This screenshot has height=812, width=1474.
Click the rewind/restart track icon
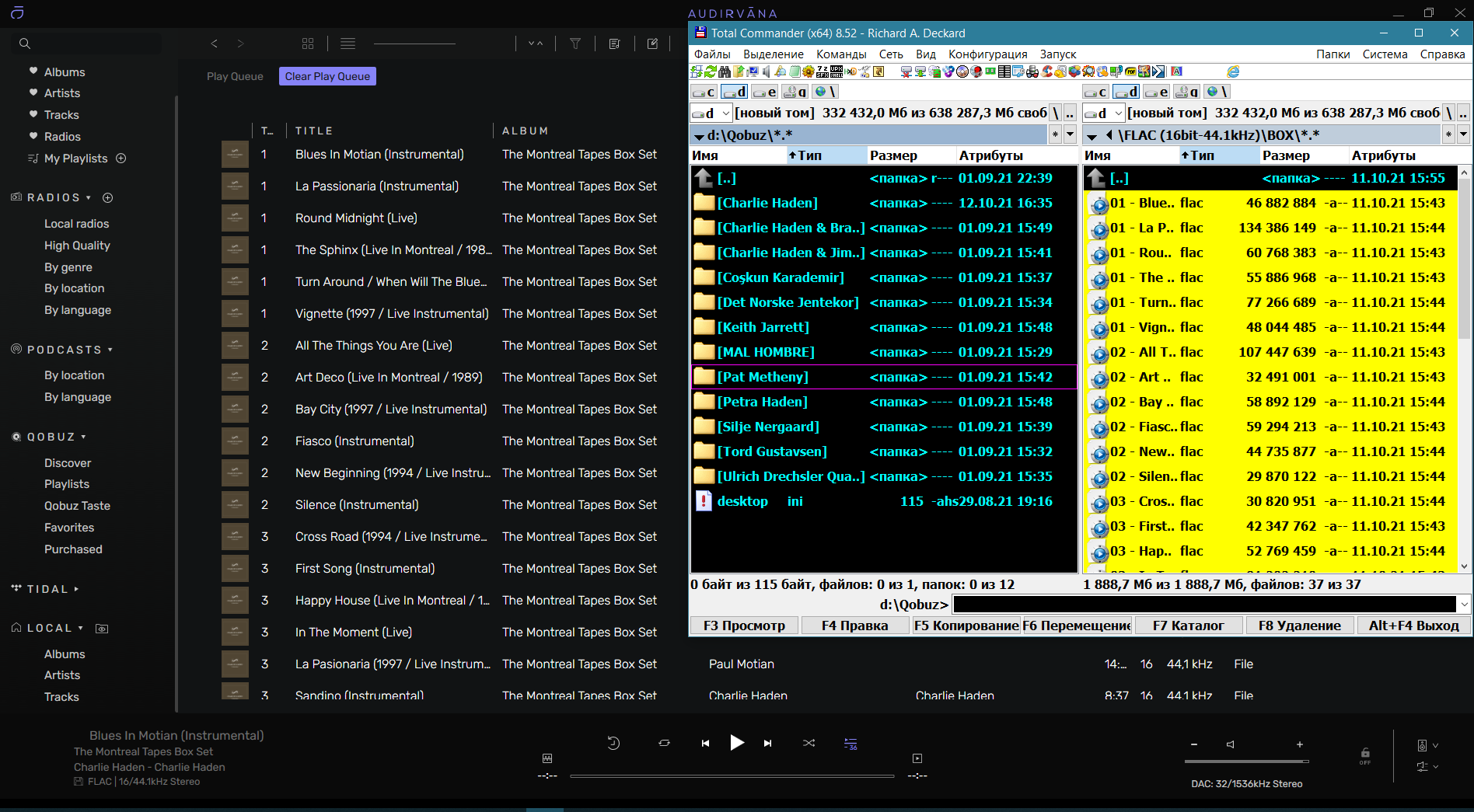coord(613,743)
